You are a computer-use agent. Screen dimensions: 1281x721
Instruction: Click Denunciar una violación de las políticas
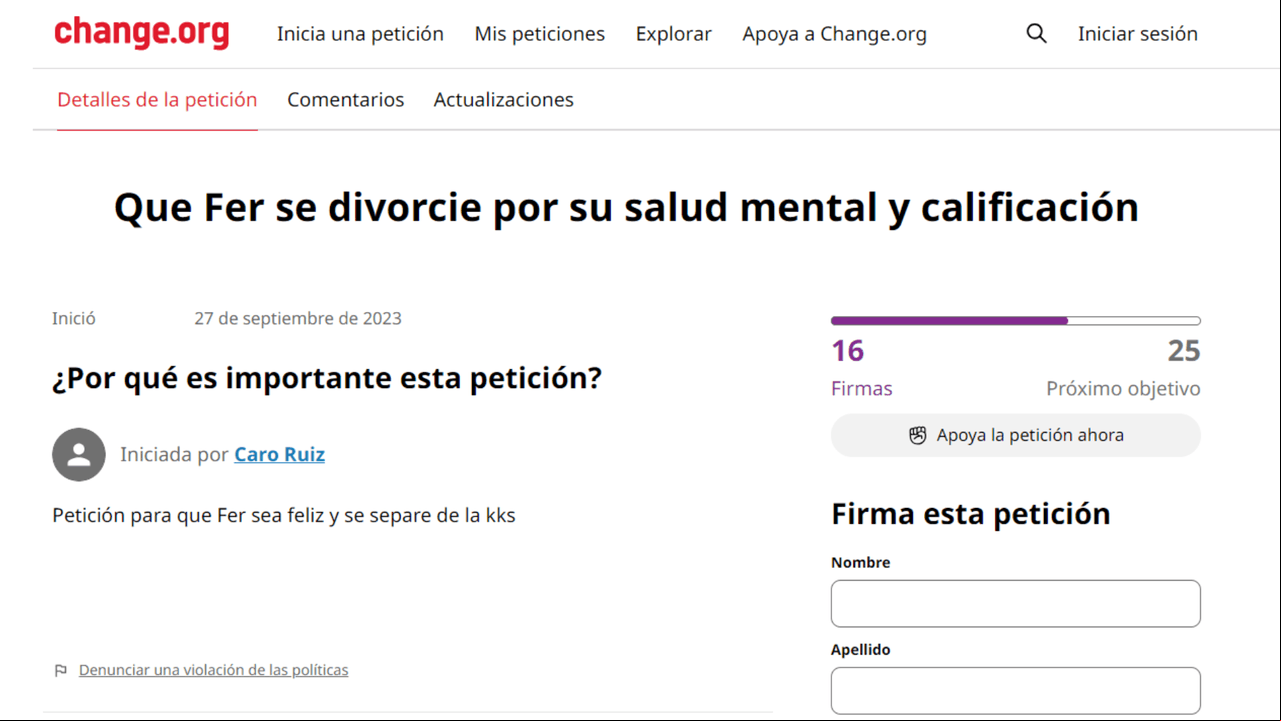[214, 670]
